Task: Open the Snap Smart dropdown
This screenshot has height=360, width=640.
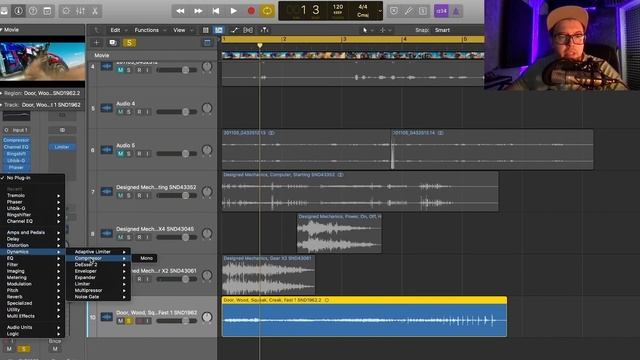Action: click(442, 30)
